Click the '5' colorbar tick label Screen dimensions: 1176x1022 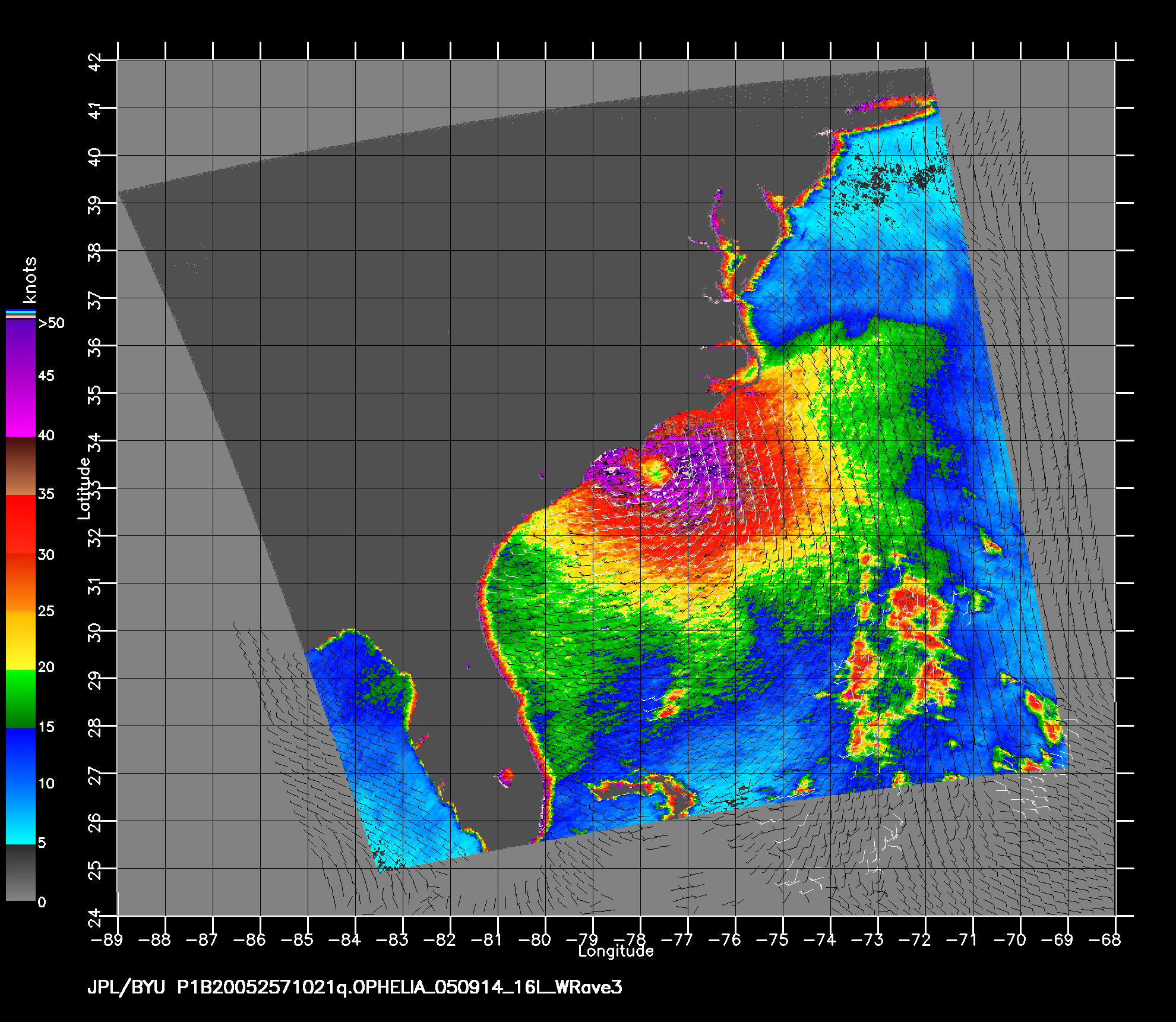pyautogui.click(x=42, y=843)
